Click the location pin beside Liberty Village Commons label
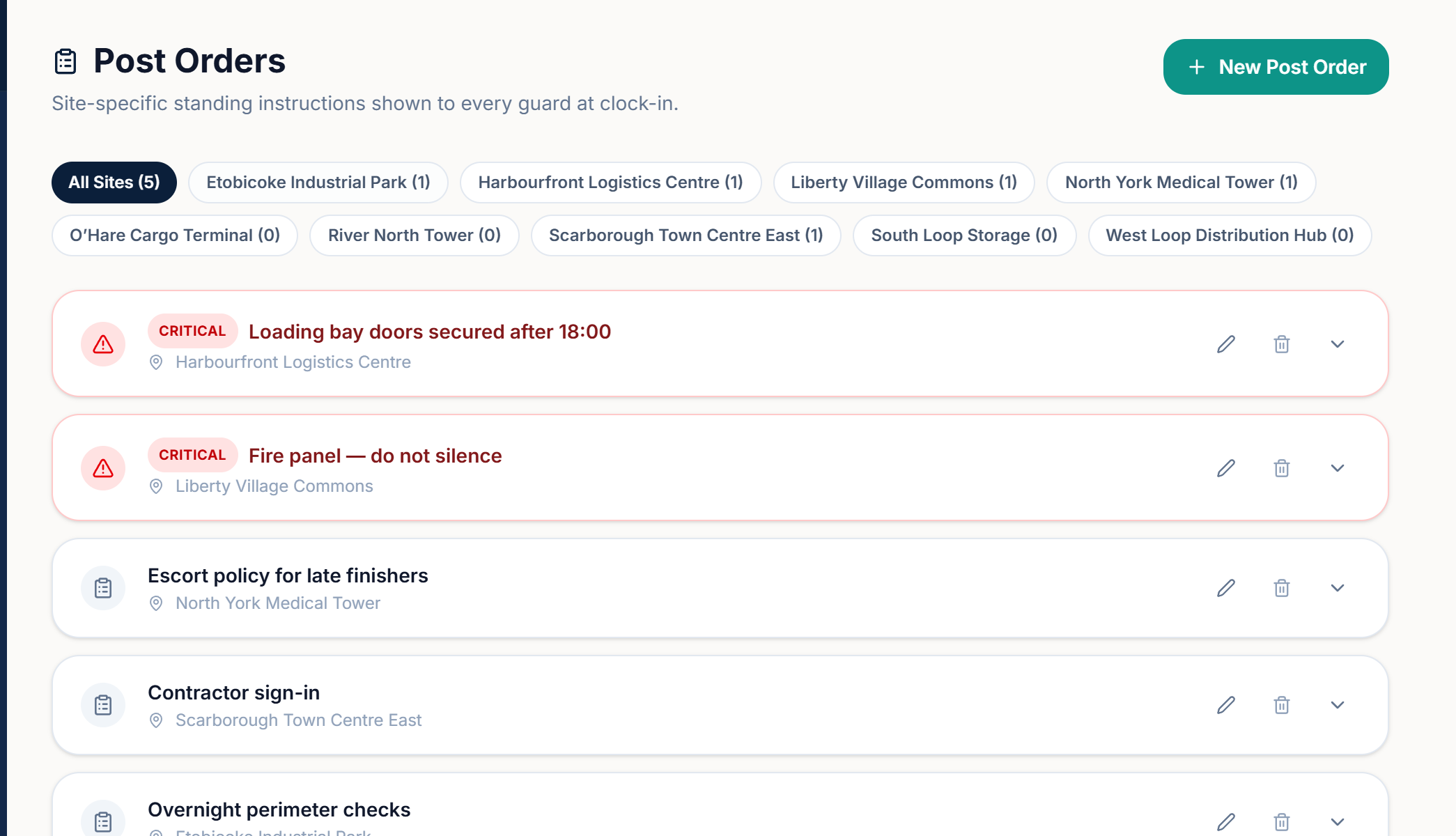This screenshot has width=1456, height=836. [x=156, y=486]
